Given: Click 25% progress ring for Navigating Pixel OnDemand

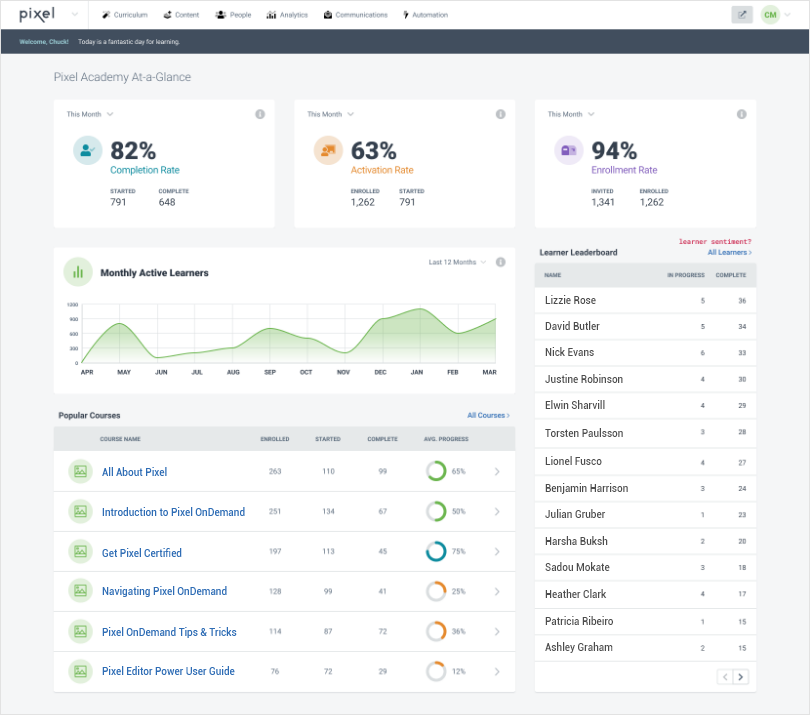Looking at the screenshot, I should pyautogui.click(x=436, y=591).
